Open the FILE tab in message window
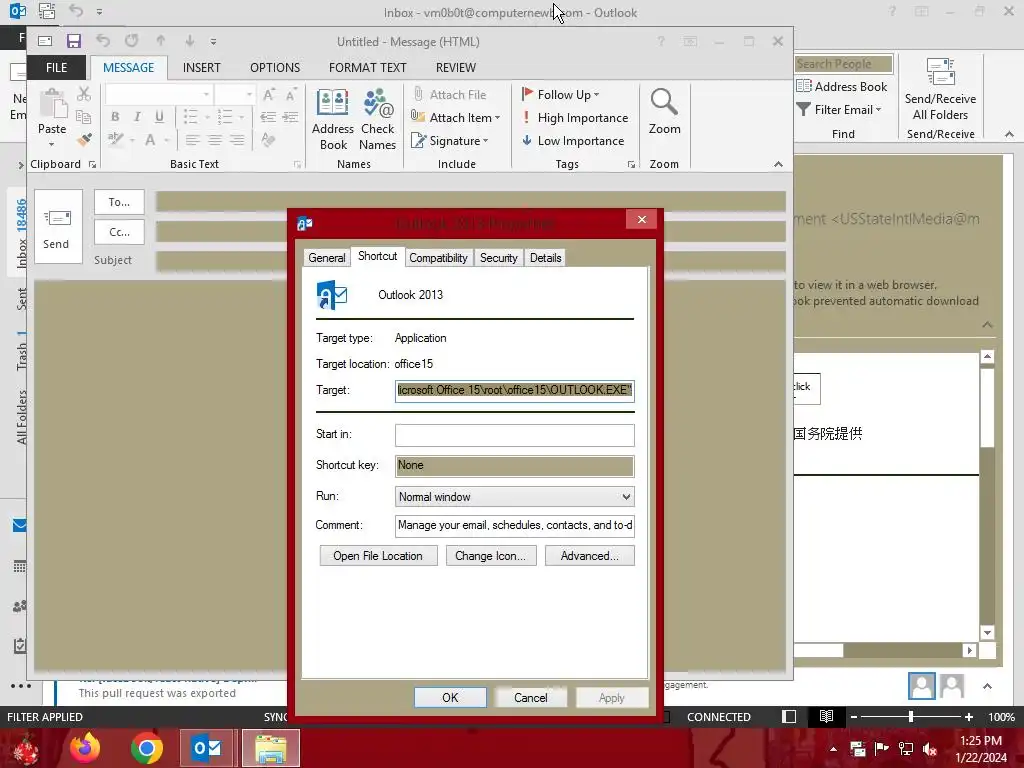This screenshot has width=1024, height=768. [56, 67]
